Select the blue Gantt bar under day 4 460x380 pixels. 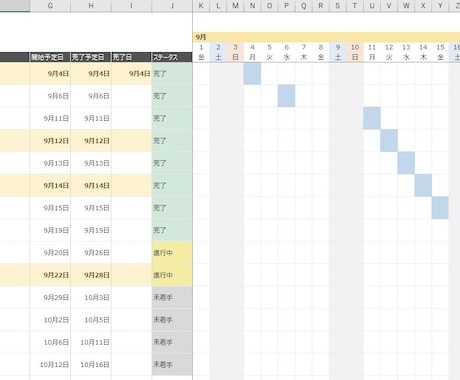click(x=252, y=74)
